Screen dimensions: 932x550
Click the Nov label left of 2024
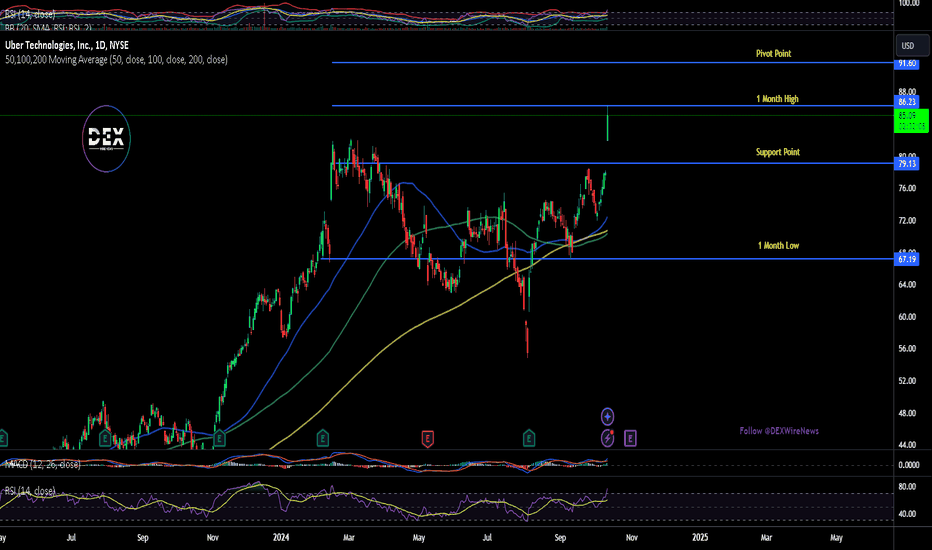point(212,538)
